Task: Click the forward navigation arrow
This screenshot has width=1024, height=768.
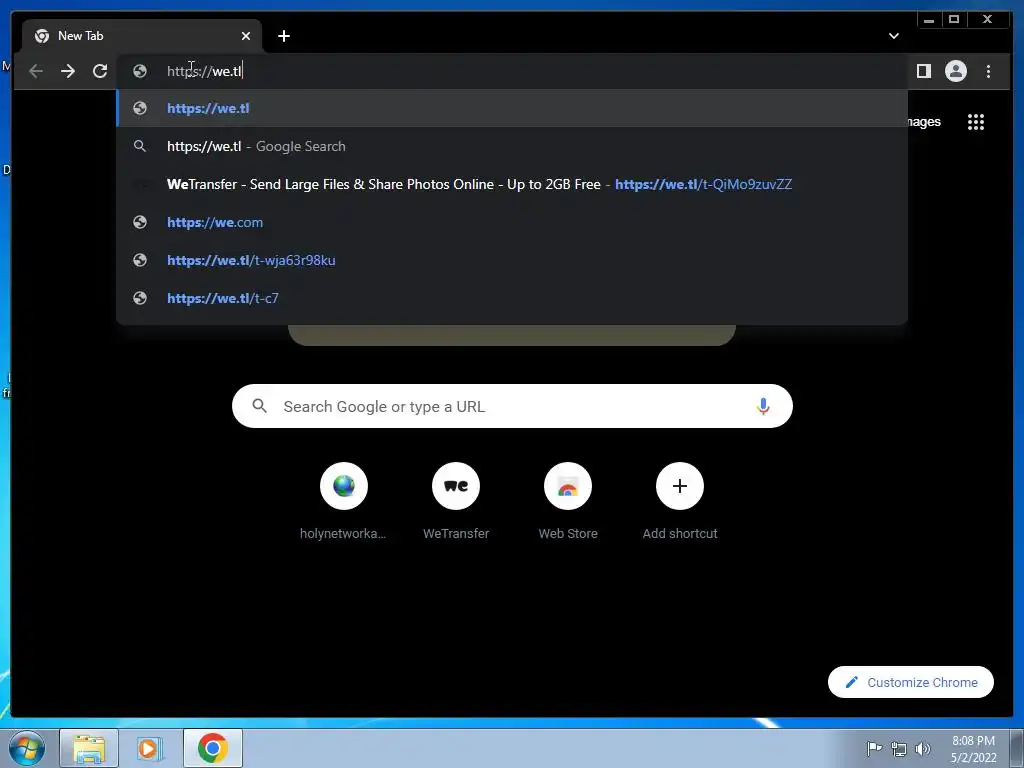Action: (68, 71)
